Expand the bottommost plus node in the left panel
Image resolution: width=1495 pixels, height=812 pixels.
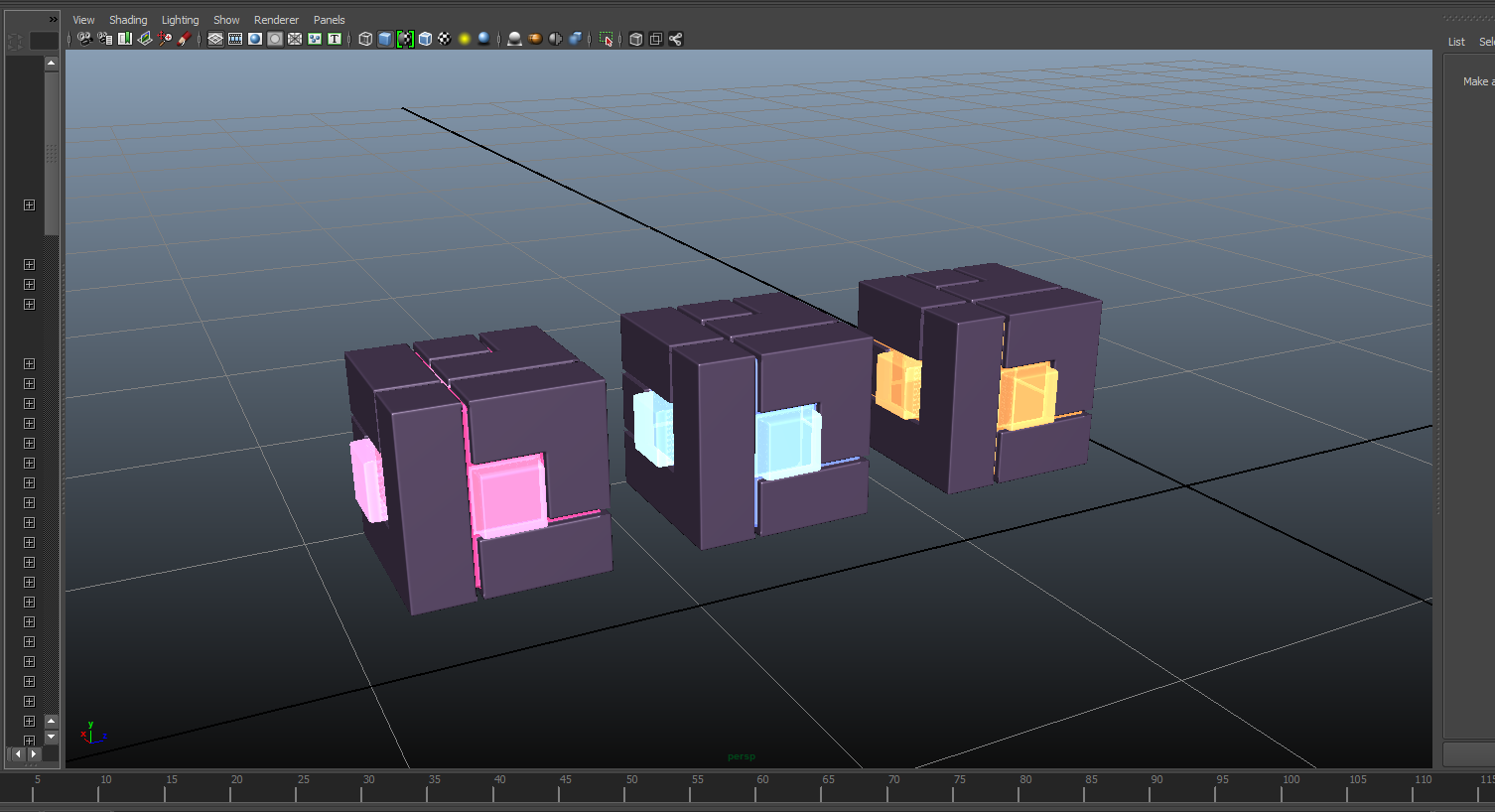click(29, 740)
